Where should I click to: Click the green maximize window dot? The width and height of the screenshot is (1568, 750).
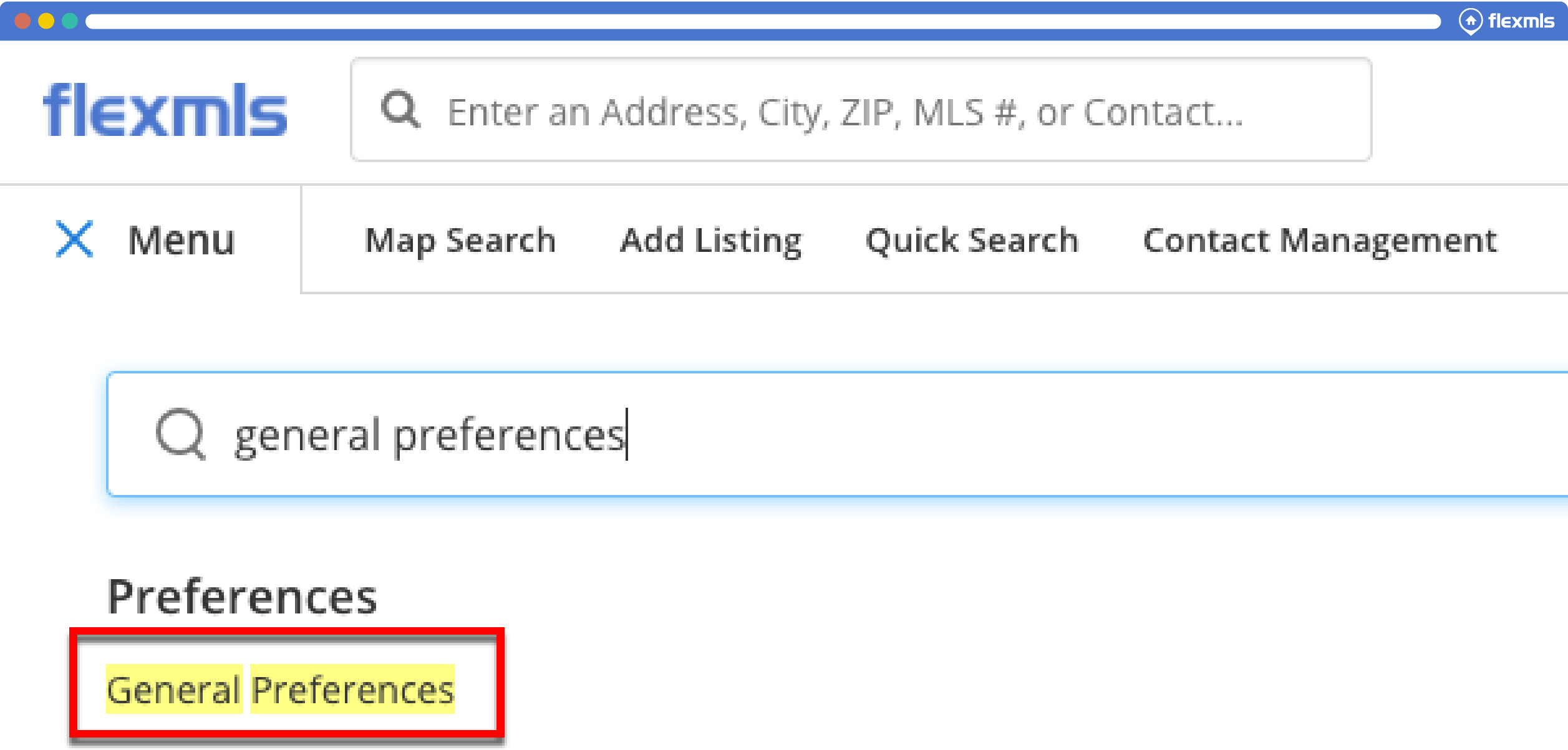[x=70, y=21]
